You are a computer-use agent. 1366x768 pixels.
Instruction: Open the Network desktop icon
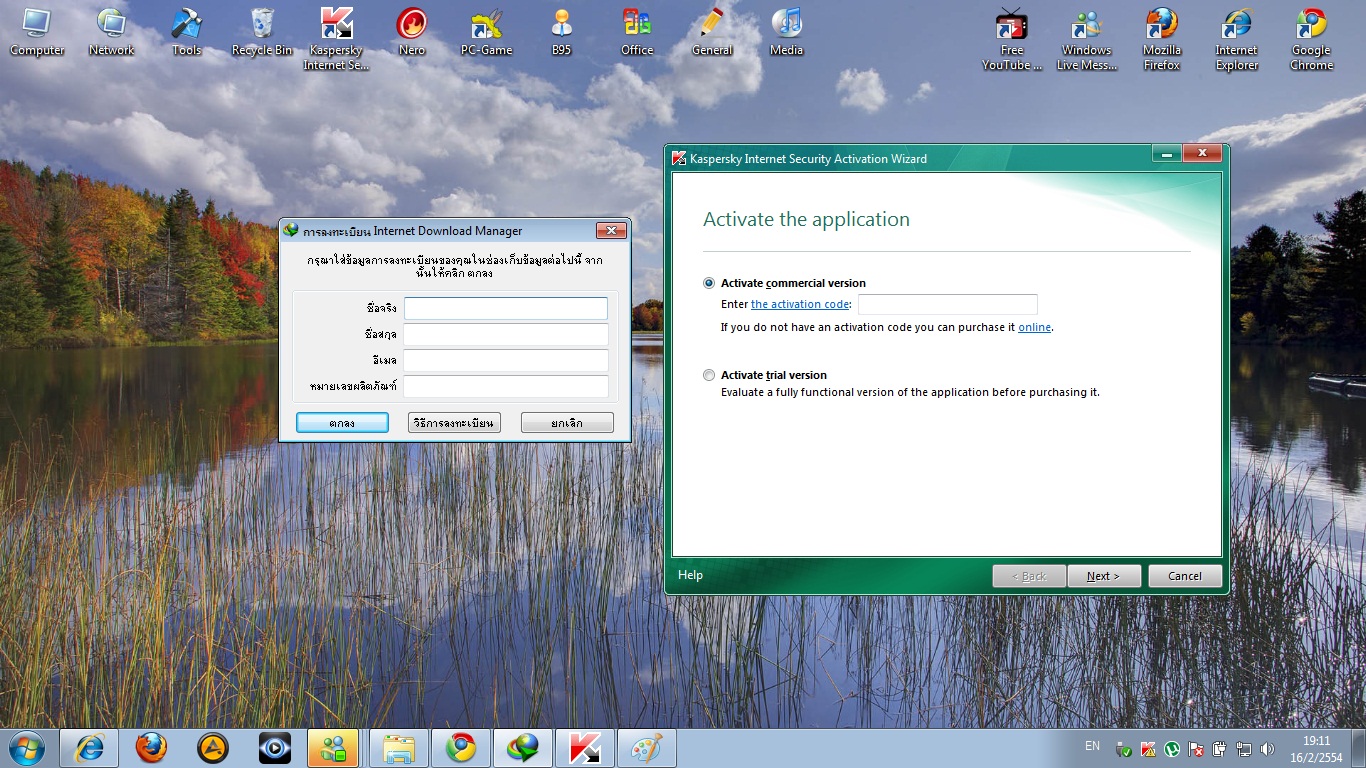111,32
